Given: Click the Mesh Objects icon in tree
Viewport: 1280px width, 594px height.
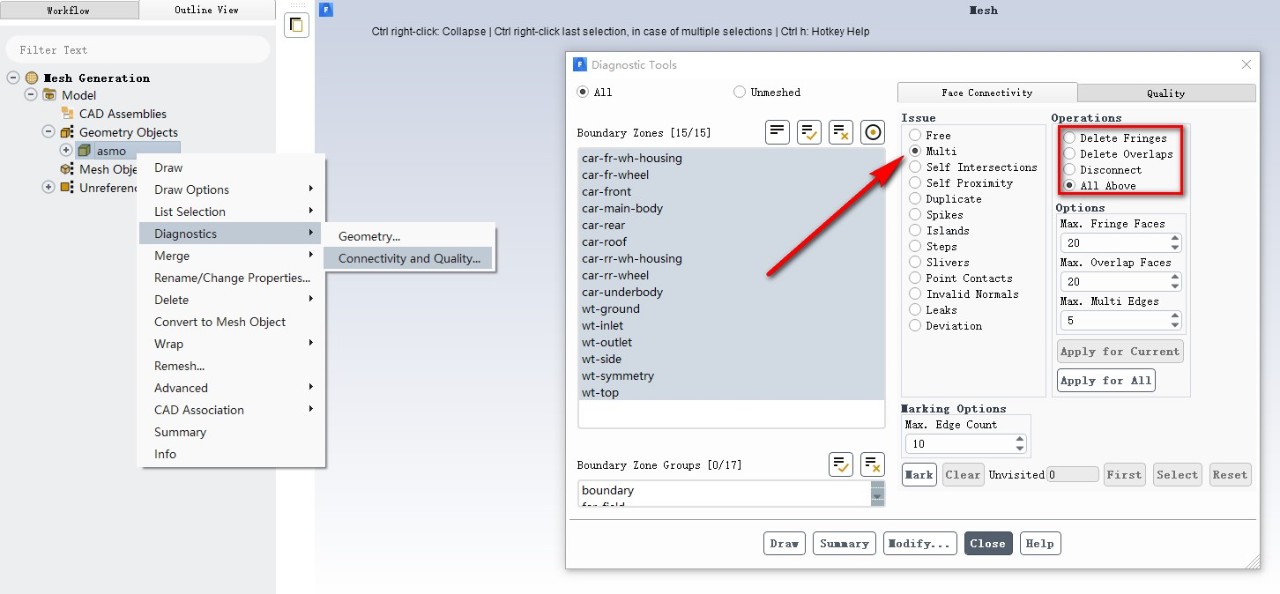Looking at the screenshot, I should click(x=67, y=169).
